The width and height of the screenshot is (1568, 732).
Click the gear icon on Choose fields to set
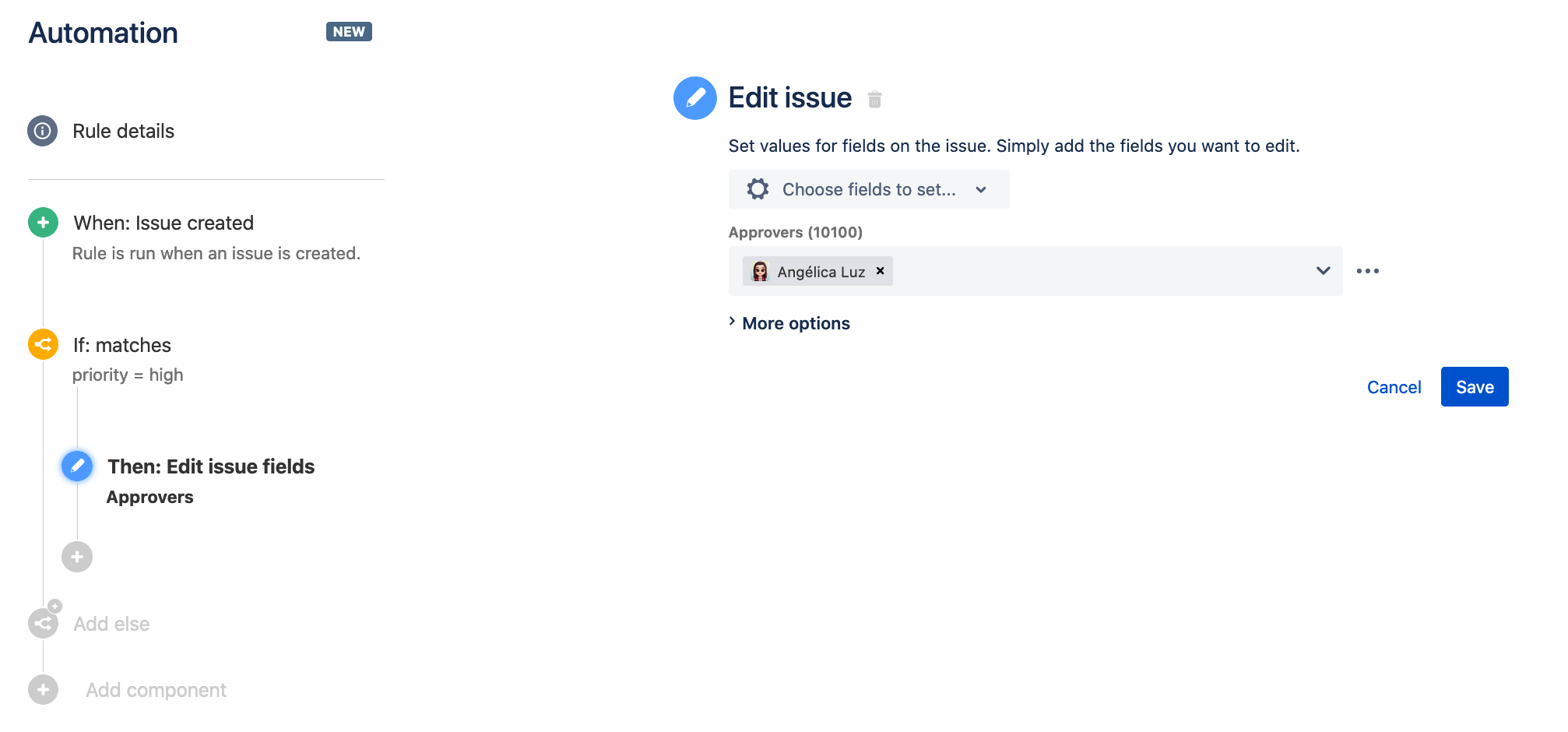pos(758,189)
